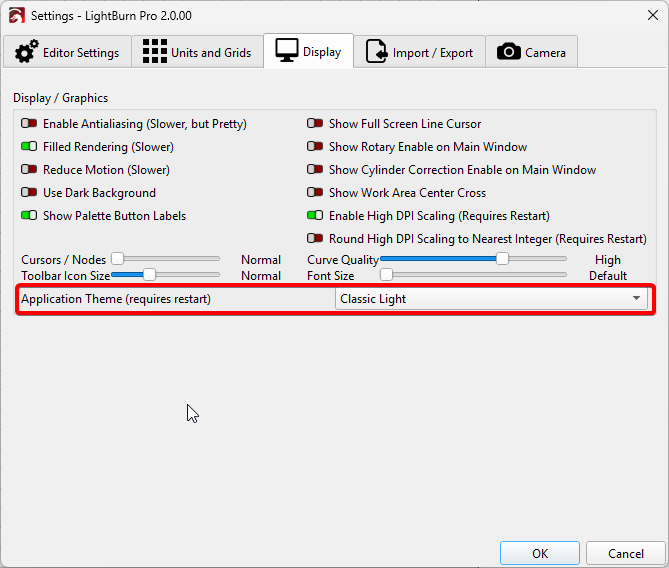This screenshot has width=669, height=568.
Task: Click the Font Size 'Default' value label
Action: tap(608, 276)
